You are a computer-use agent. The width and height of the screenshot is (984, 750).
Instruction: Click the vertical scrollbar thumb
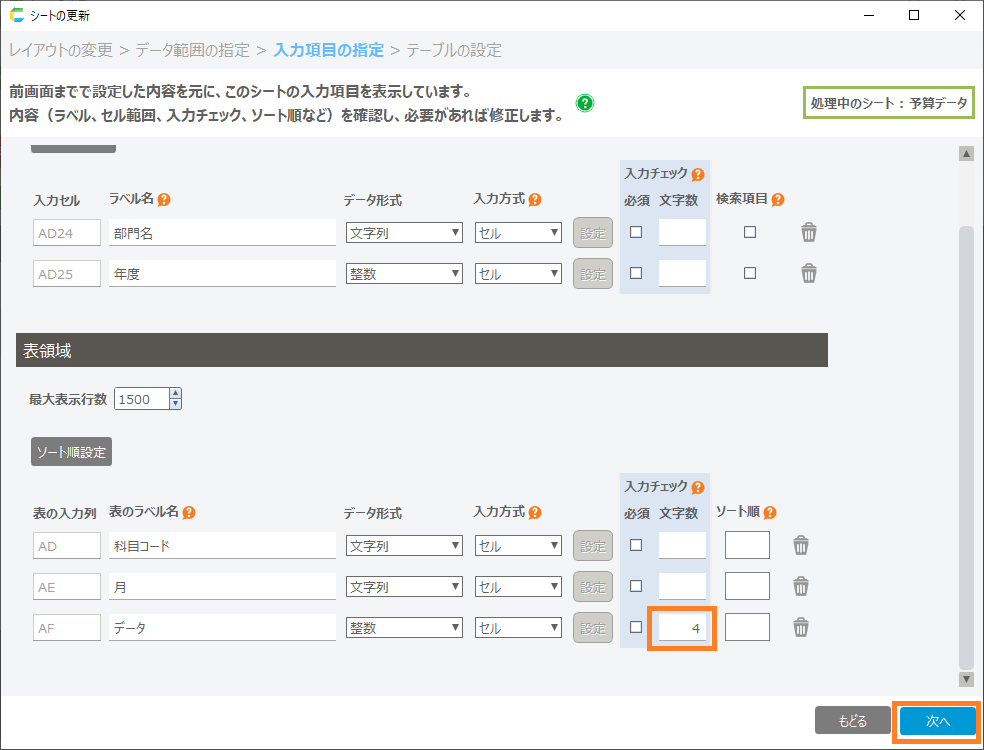coord(966,445)
